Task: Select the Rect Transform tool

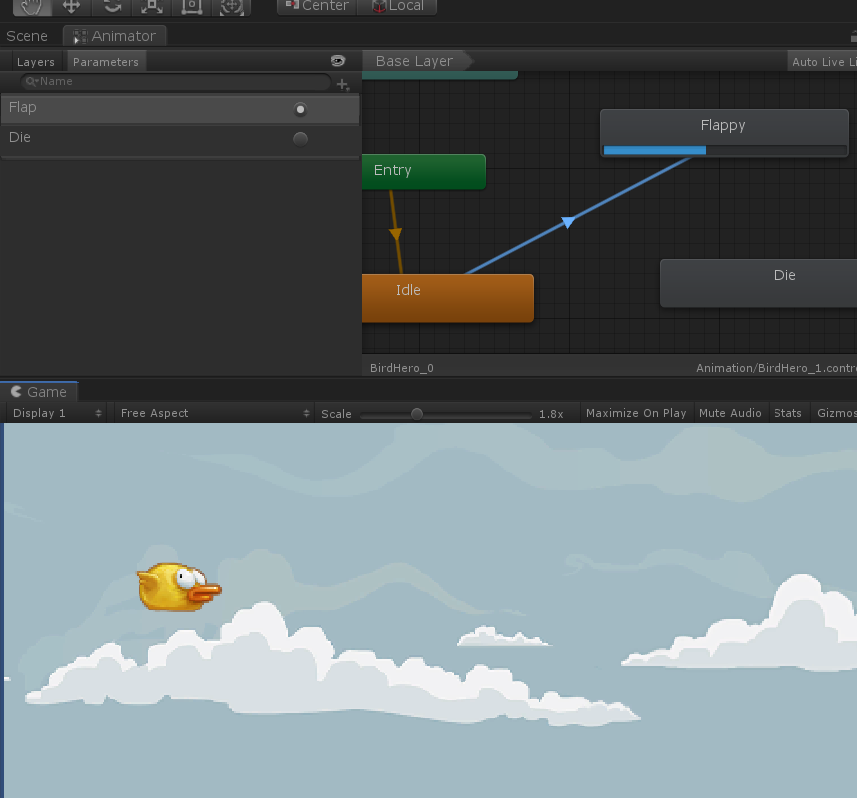Action: coord(192,7)
